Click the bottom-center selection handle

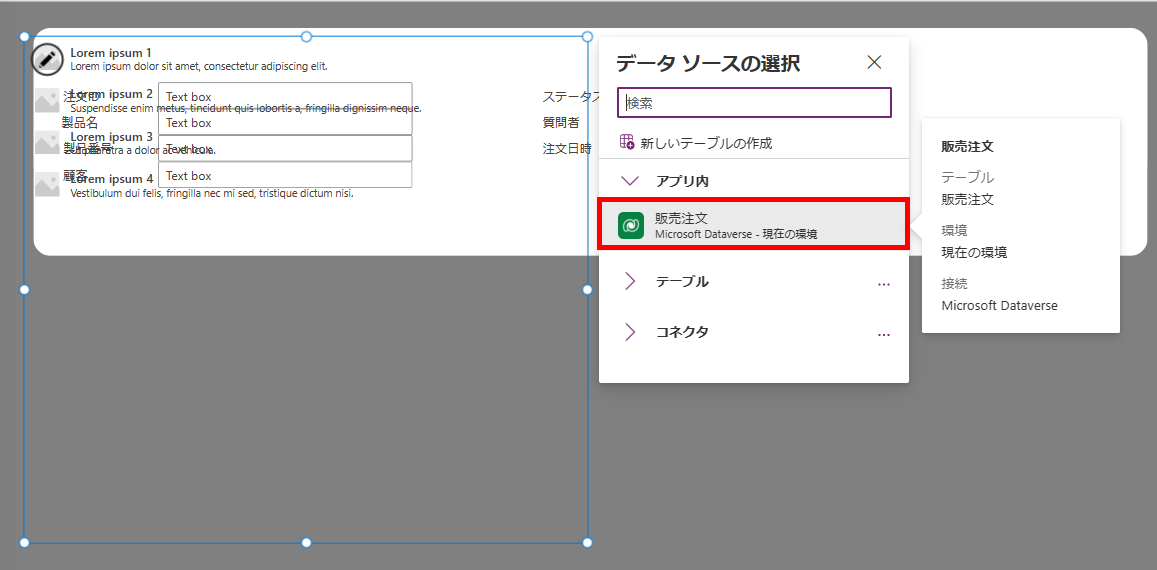306,543
